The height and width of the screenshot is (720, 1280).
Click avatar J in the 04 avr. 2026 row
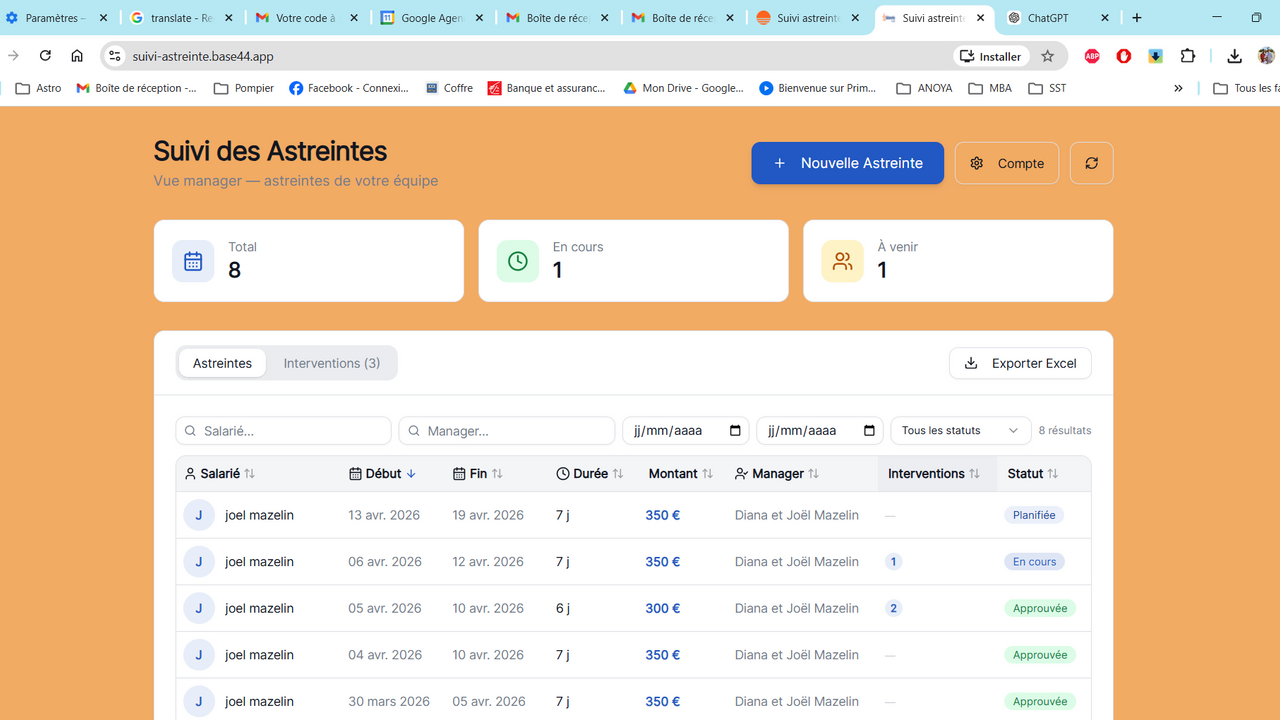tap(199, 655)
